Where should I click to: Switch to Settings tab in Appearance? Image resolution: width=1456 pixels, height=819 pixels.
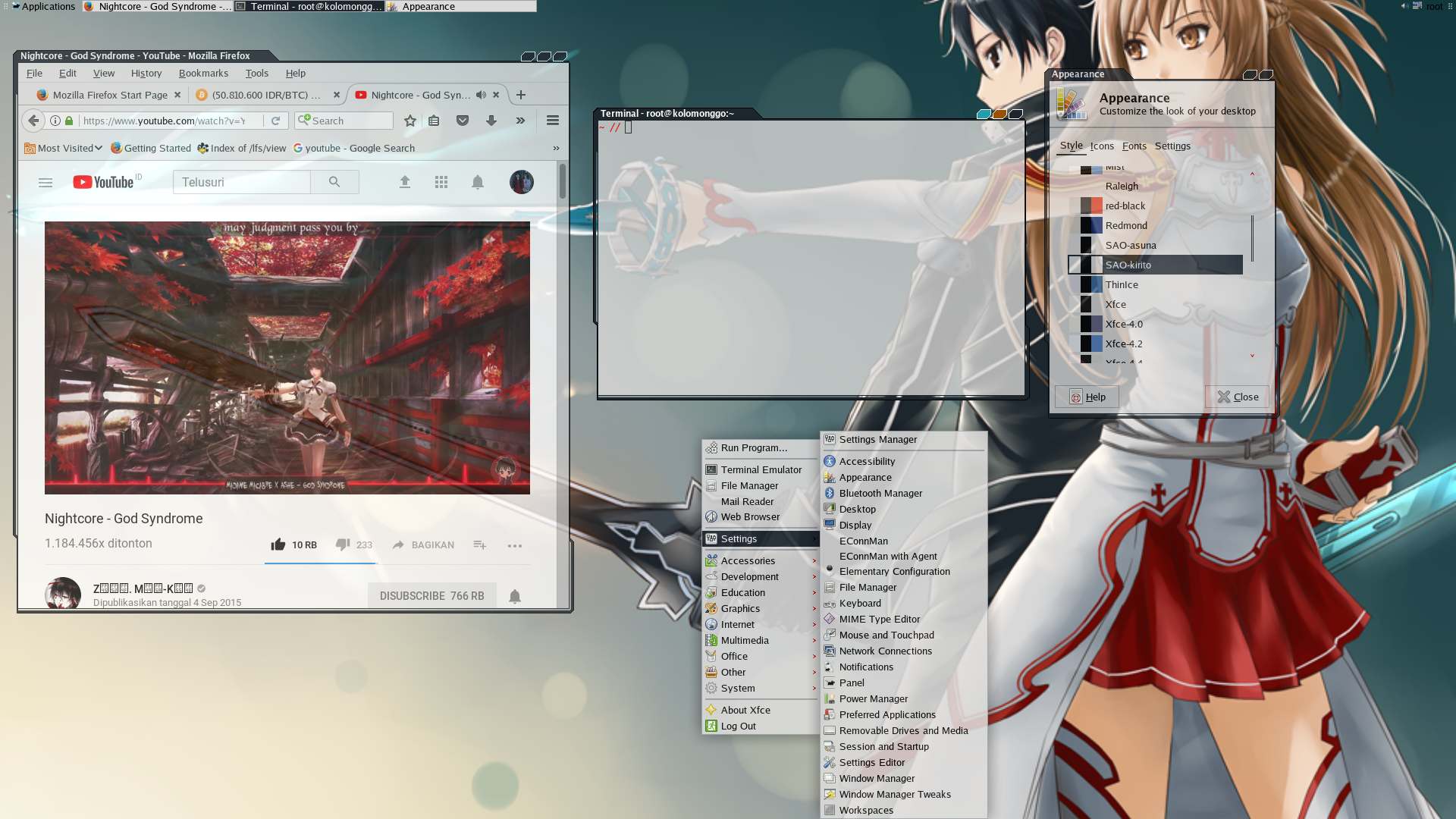point(1172,146)
